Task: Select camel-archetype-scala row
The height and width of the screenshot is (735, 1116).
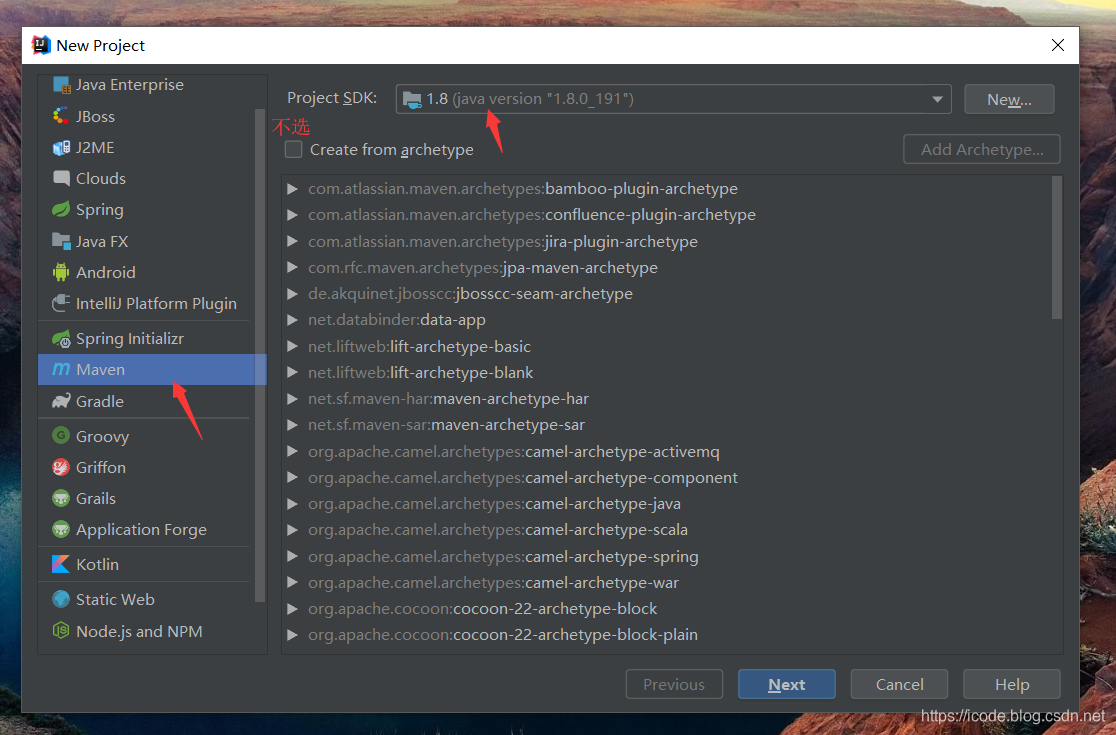Action: tap(672, 530)
